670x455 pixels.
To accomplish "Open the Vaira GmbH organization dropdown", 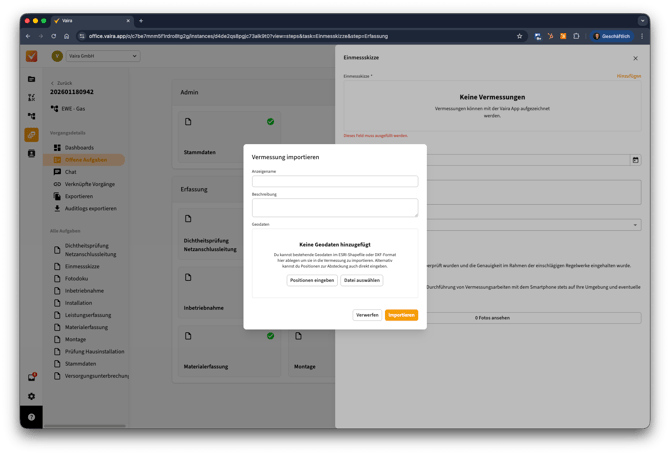I will coord(94,56).
